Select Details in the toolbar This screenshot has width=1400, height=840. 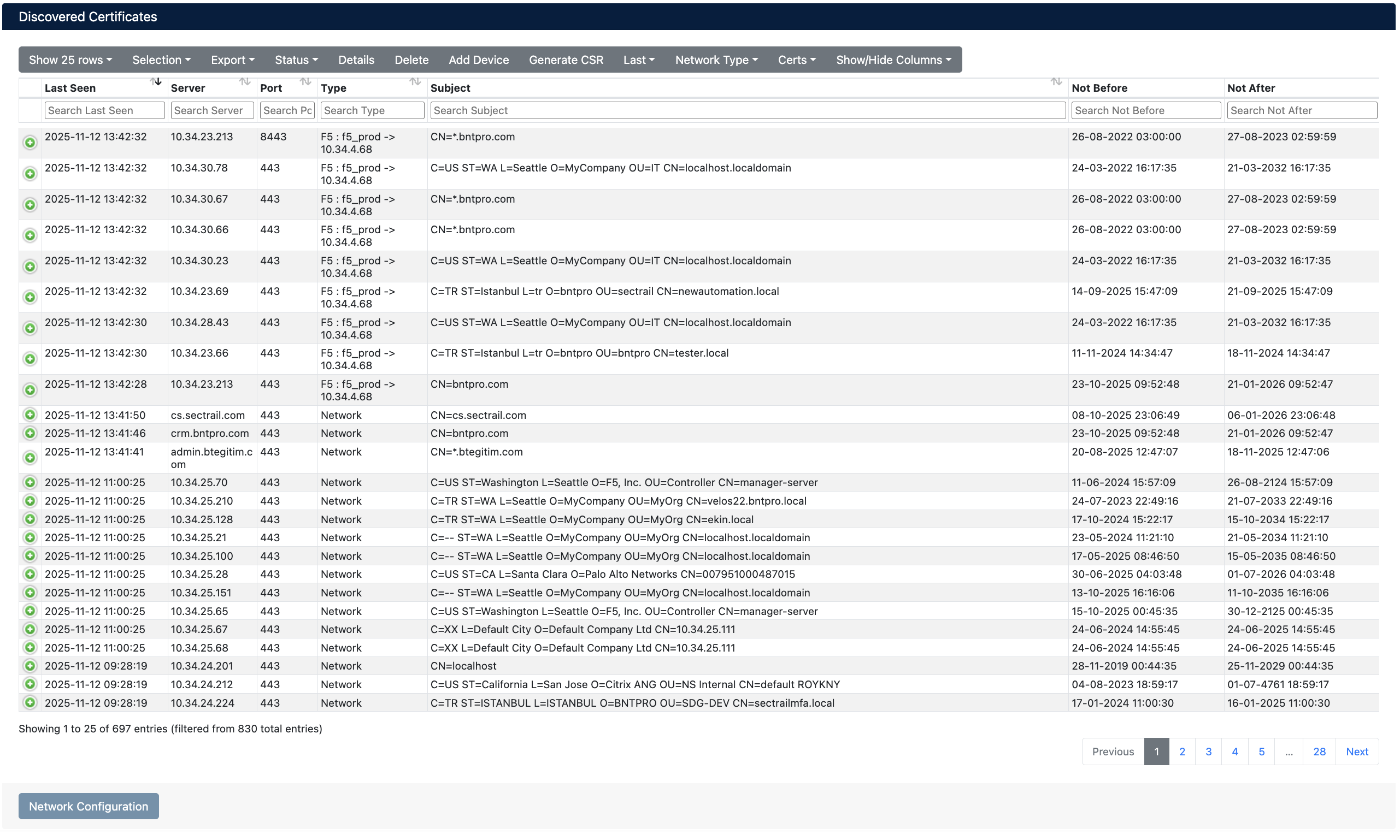click(x=356, y=60)
